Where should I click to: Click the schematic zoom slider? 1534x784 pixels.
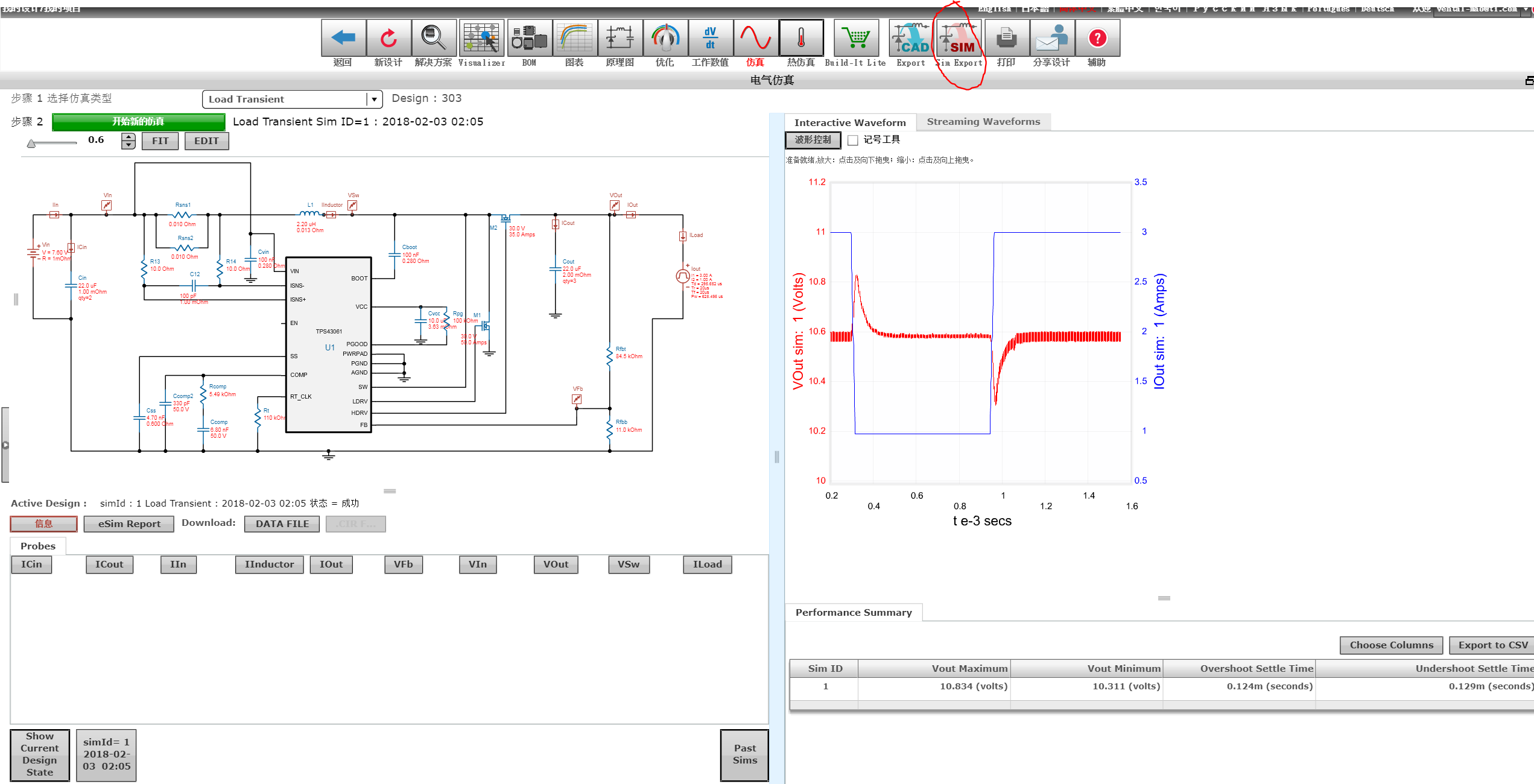(x=52, y=143)
